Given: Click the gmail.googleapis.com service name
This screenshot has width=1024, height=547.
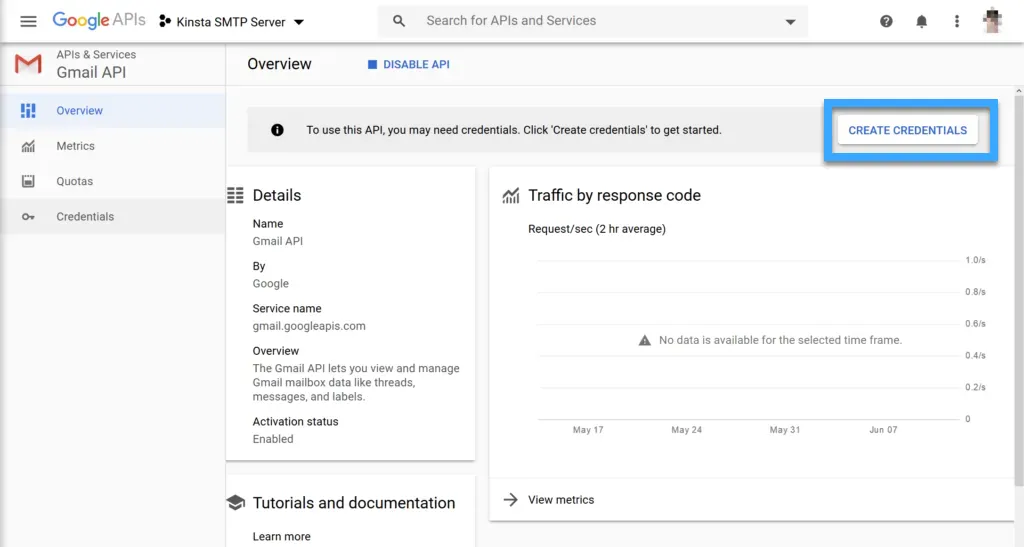Looking at the screenshot, I should (x=309, y=326).
